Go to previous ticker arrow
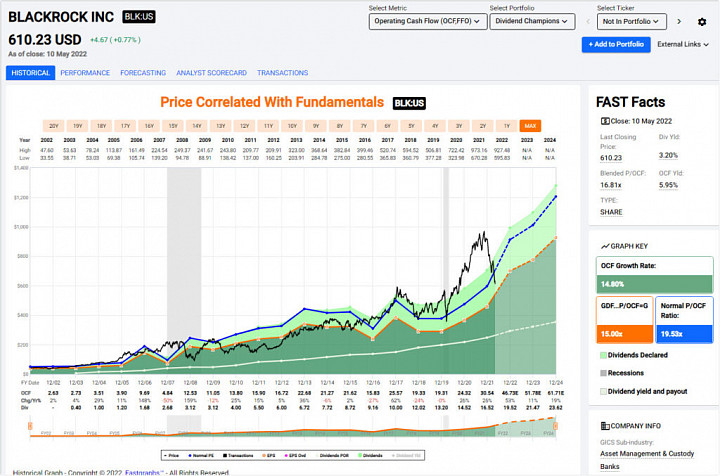Screen dimensions: 720x476 tap(588, 22)
